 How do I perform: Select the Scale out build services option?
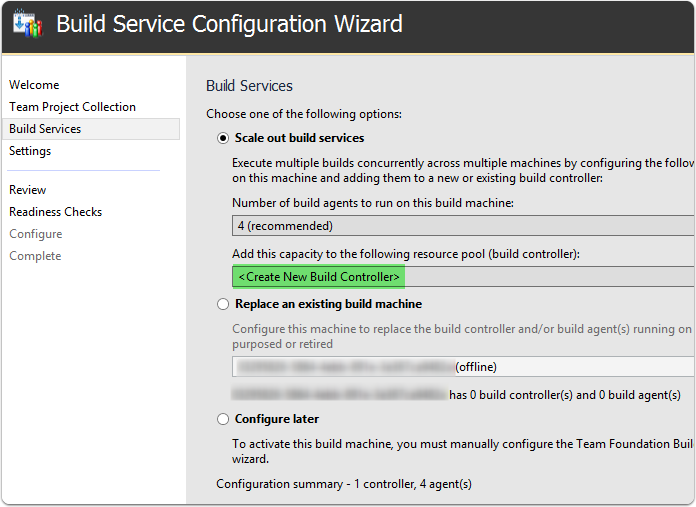click(x=223, y=138)
